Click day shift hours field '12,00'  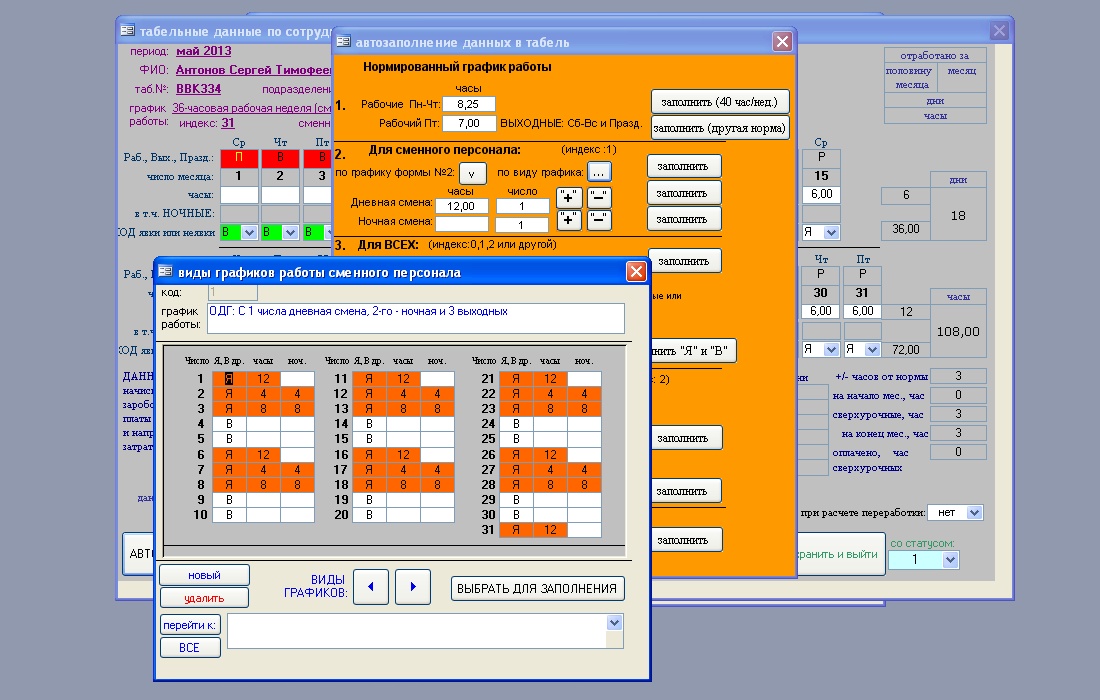[462, 206]
